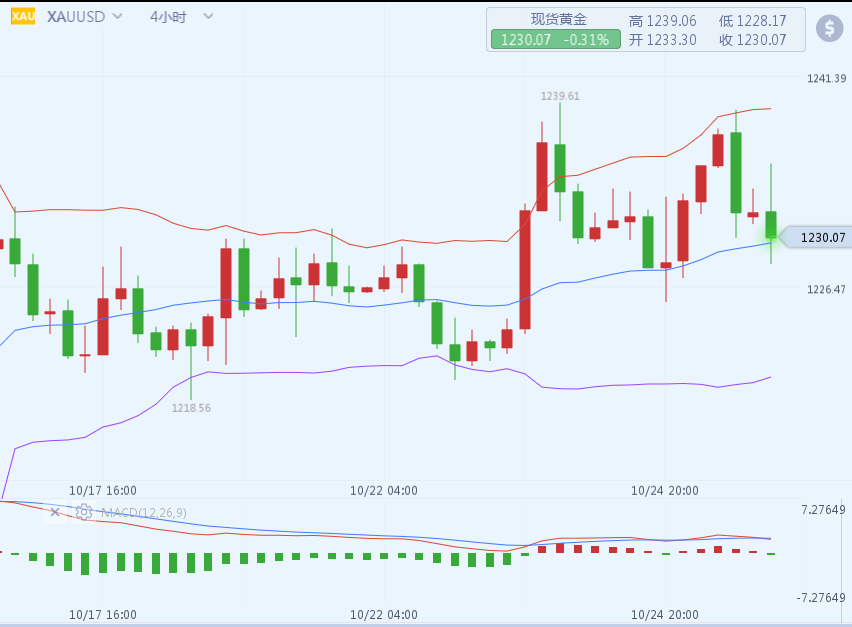This screenshot has height=627, width=852.
Task: Click the 7.27649 MACD upper scale value
Action: [x=823, y=510]
